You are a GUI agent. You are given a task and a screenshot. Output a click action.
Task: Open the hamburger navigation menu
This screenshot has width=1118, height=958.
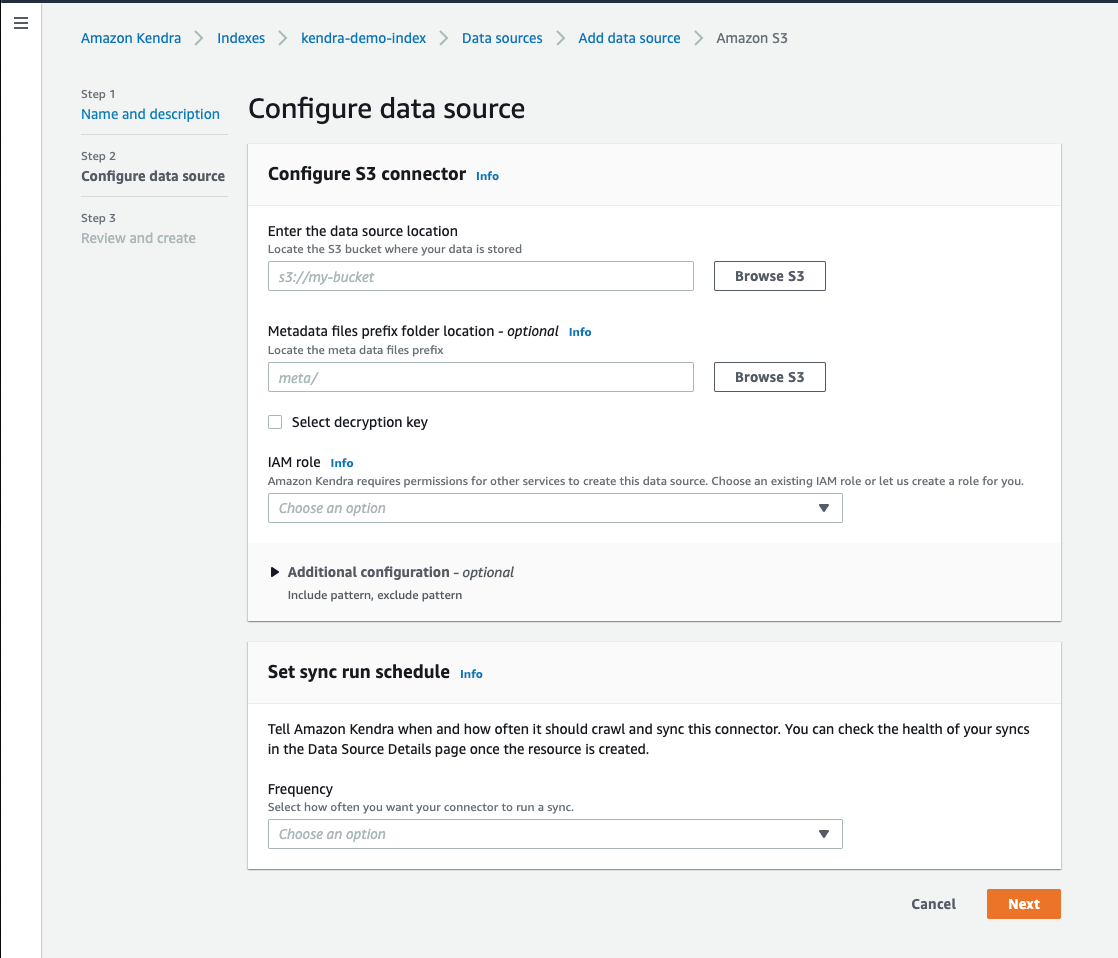(21, 24)
